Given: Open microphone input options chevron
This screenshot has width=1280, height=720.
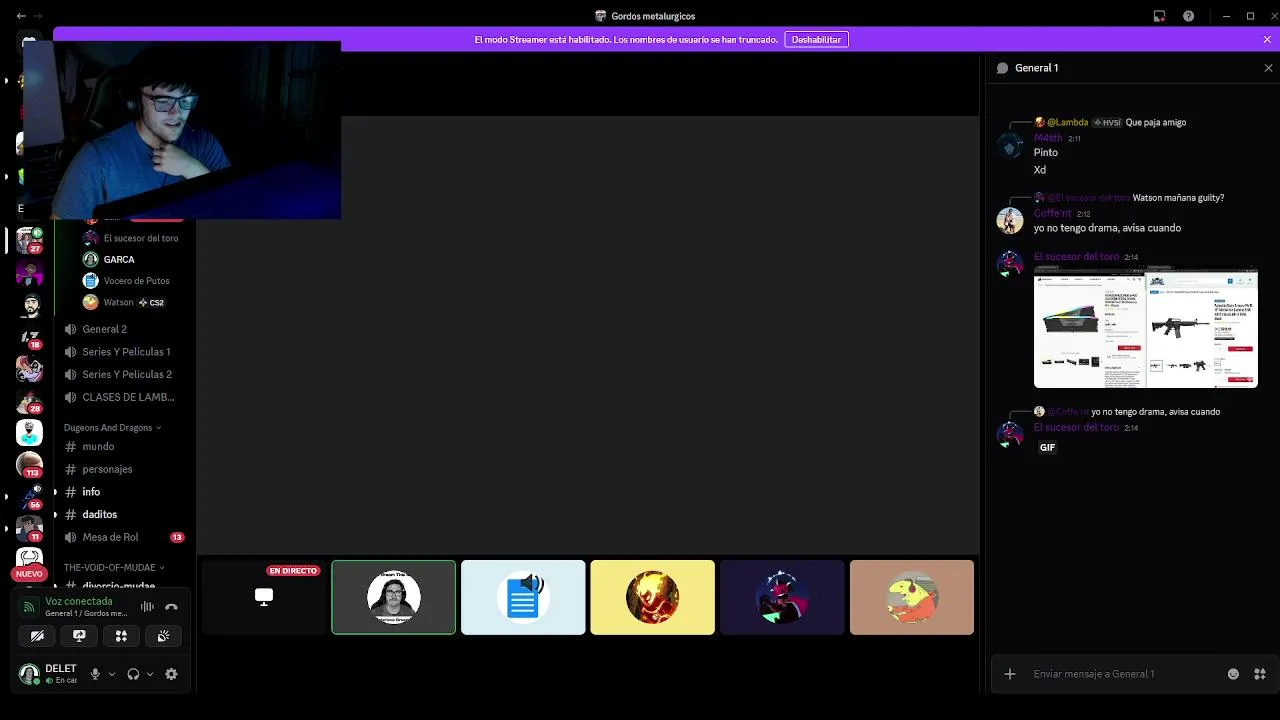Looking at the screenshot, I should click(x=111, y=674).
